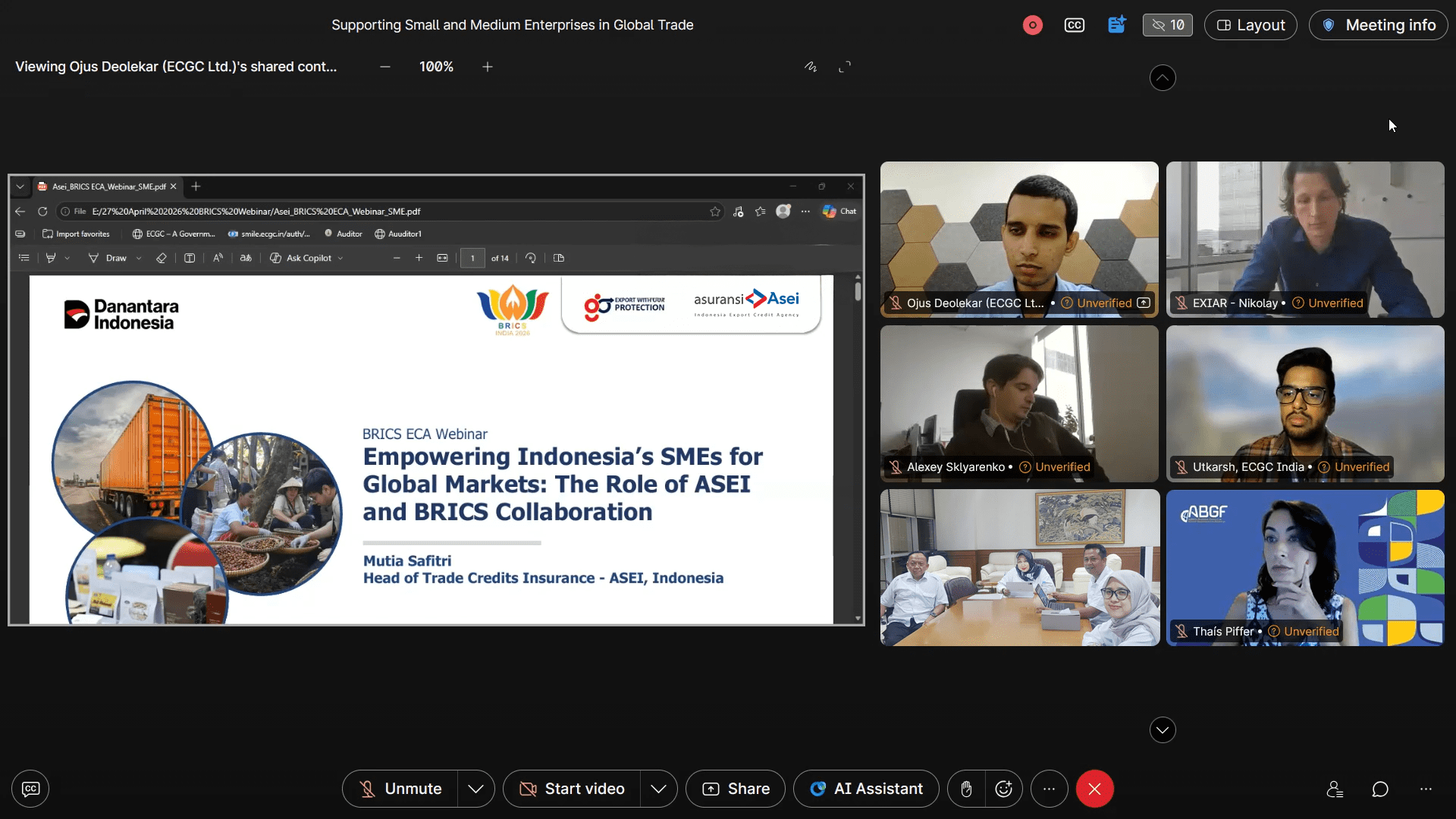Select the conference room group video tile

coord(1019,568)
